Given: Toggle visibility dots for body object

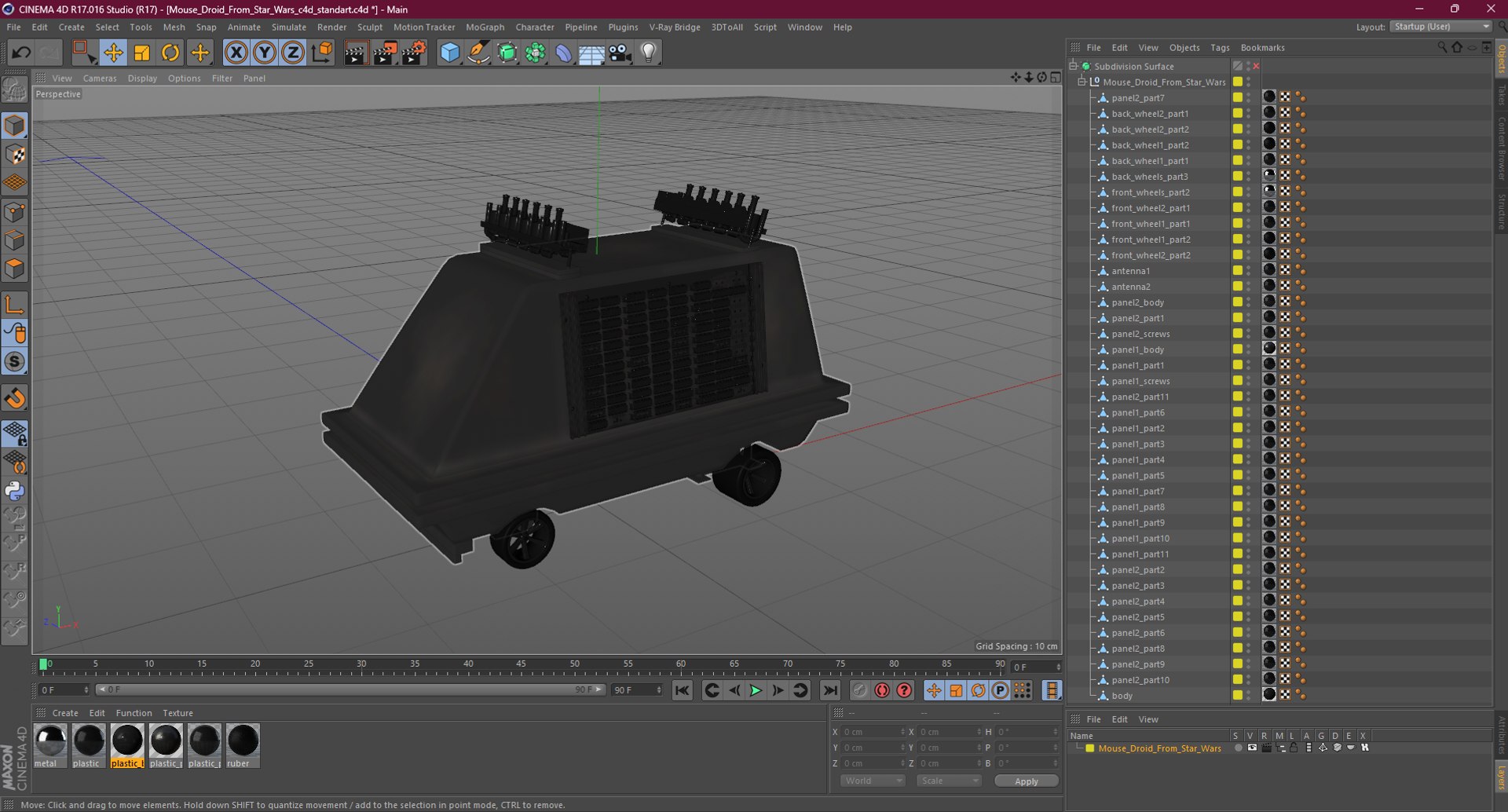Looking at the screenshot, I should 1248,695.
